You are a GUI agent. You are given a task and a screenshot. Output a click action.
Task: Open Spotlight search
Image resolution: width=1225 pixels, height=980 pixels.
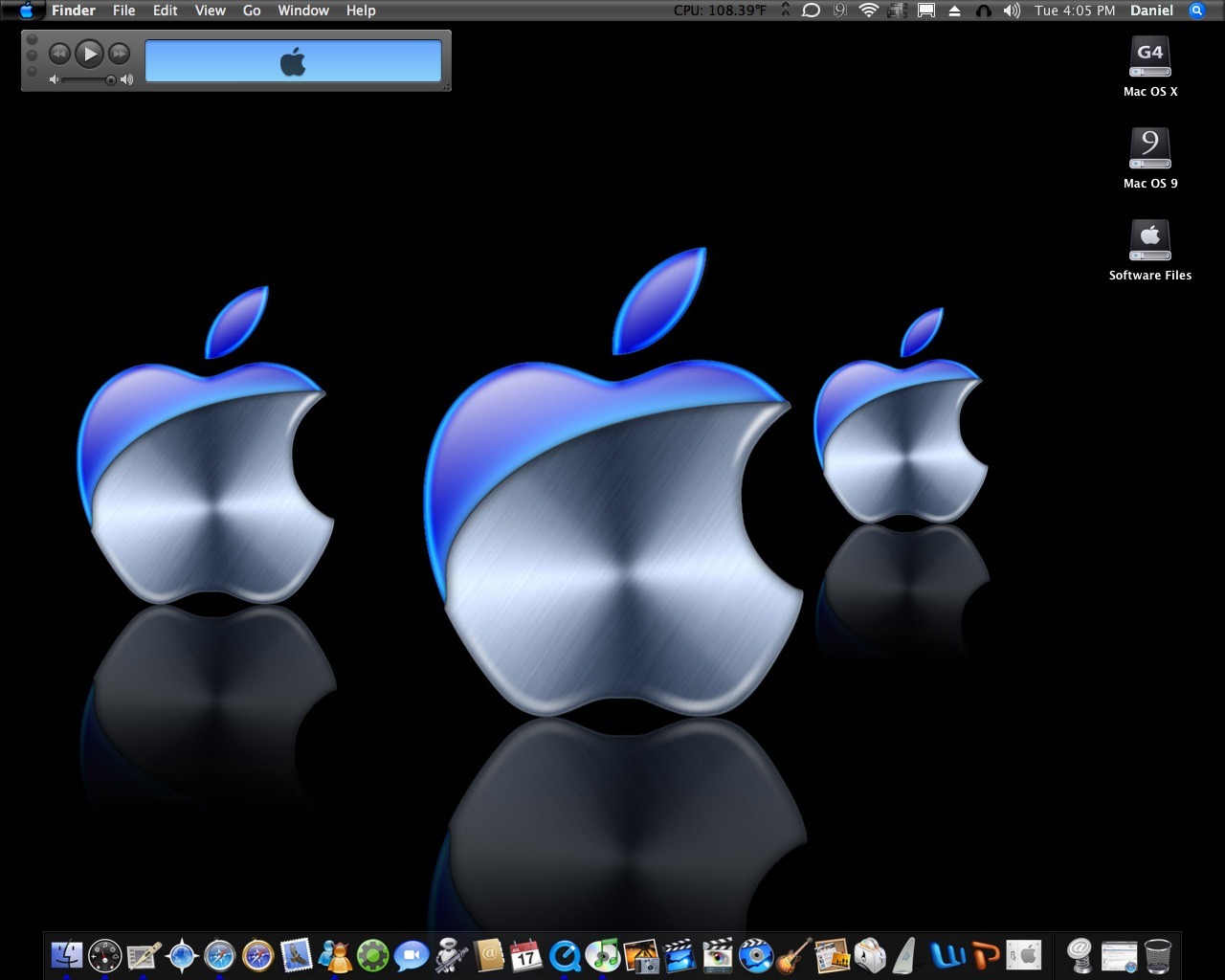click(x=1196, y=11)
